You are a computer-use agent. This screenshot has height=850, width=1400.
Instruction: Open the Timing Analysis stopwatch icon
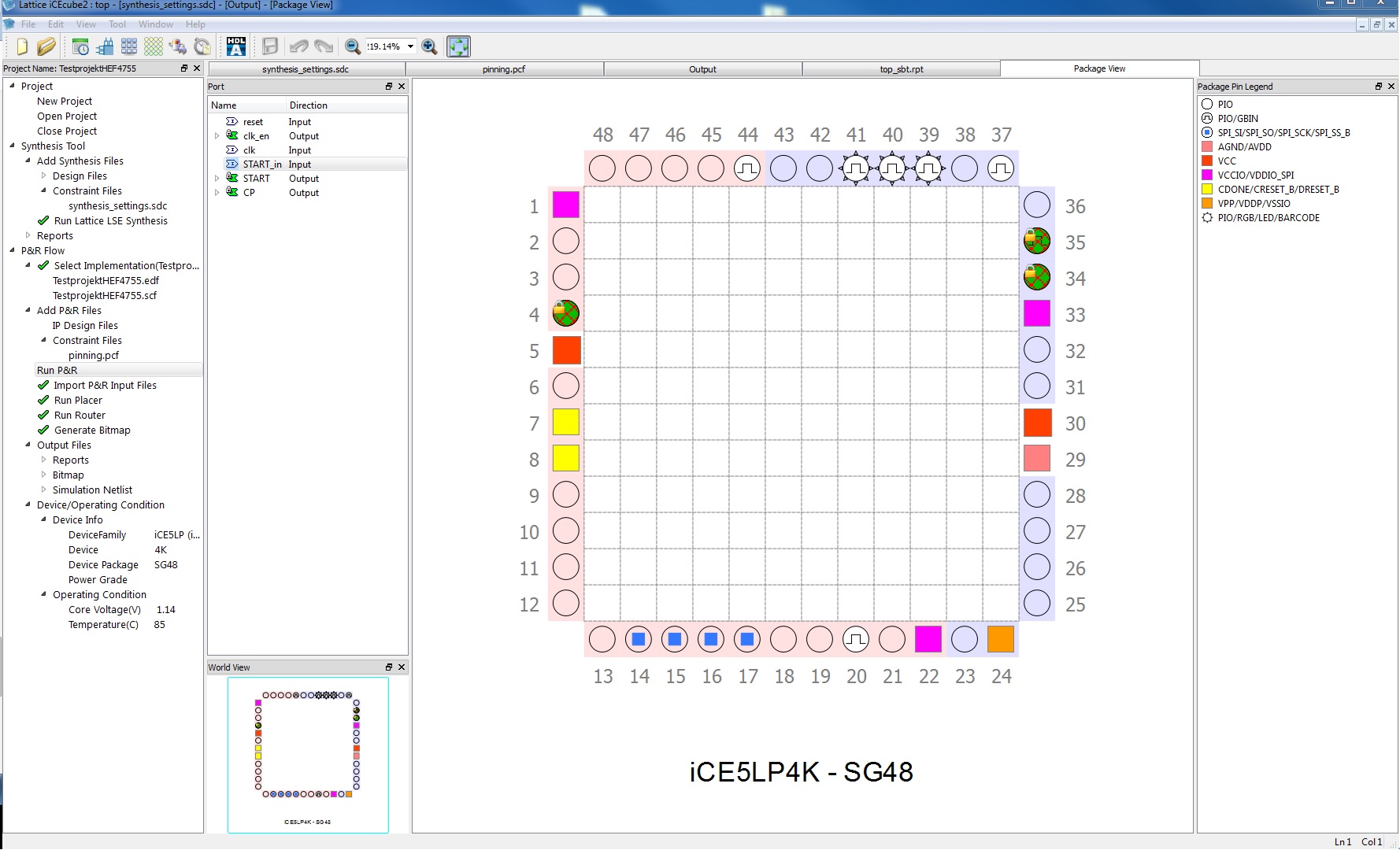click(x=202, y=46)
